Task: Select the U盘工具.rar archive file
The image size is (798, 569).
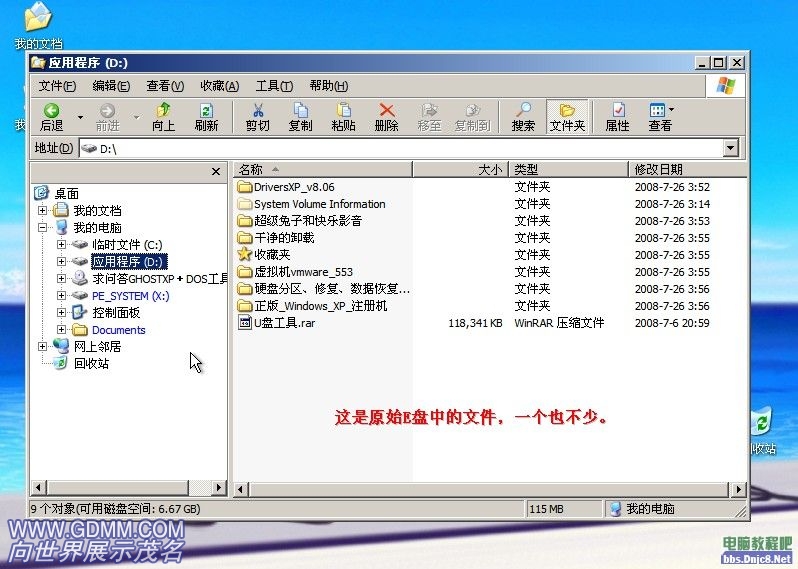Action: pos(284,323)
